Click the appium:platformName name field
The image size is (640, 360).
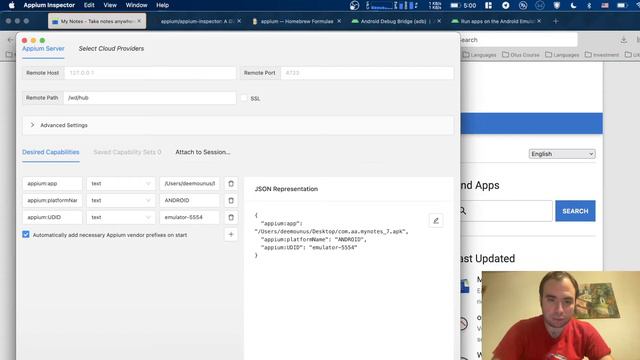coord(52,200)
